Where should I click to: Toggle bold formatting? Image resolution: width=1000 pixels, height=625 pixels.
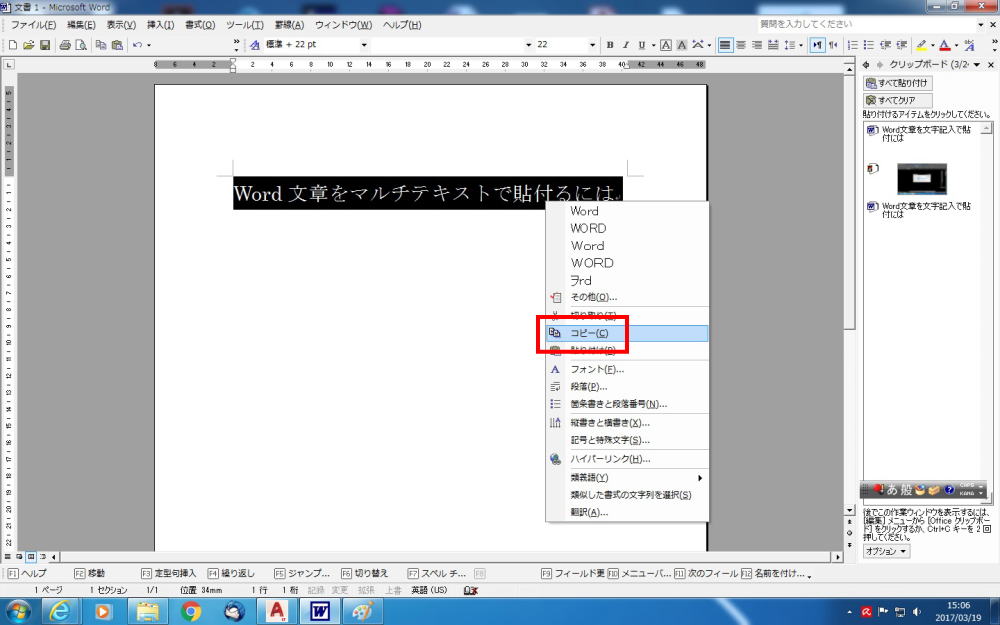610,45
